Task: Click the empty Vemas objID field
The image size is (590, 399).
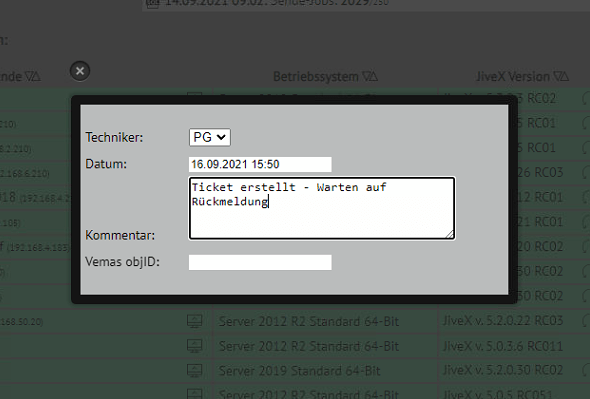Action: [x=260, y=262]
